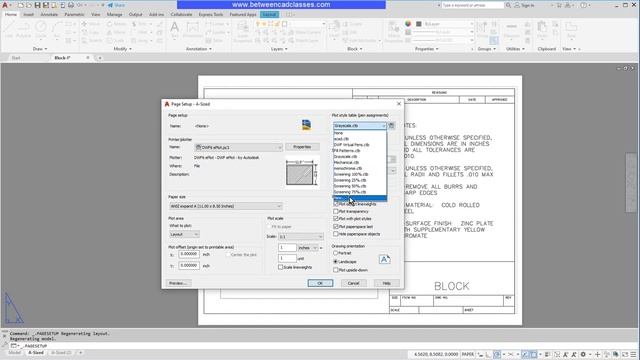This screenshot has height=360, width=640.
Task: Select the Line tool in Draw panel
Action: (x=9, y=29)
